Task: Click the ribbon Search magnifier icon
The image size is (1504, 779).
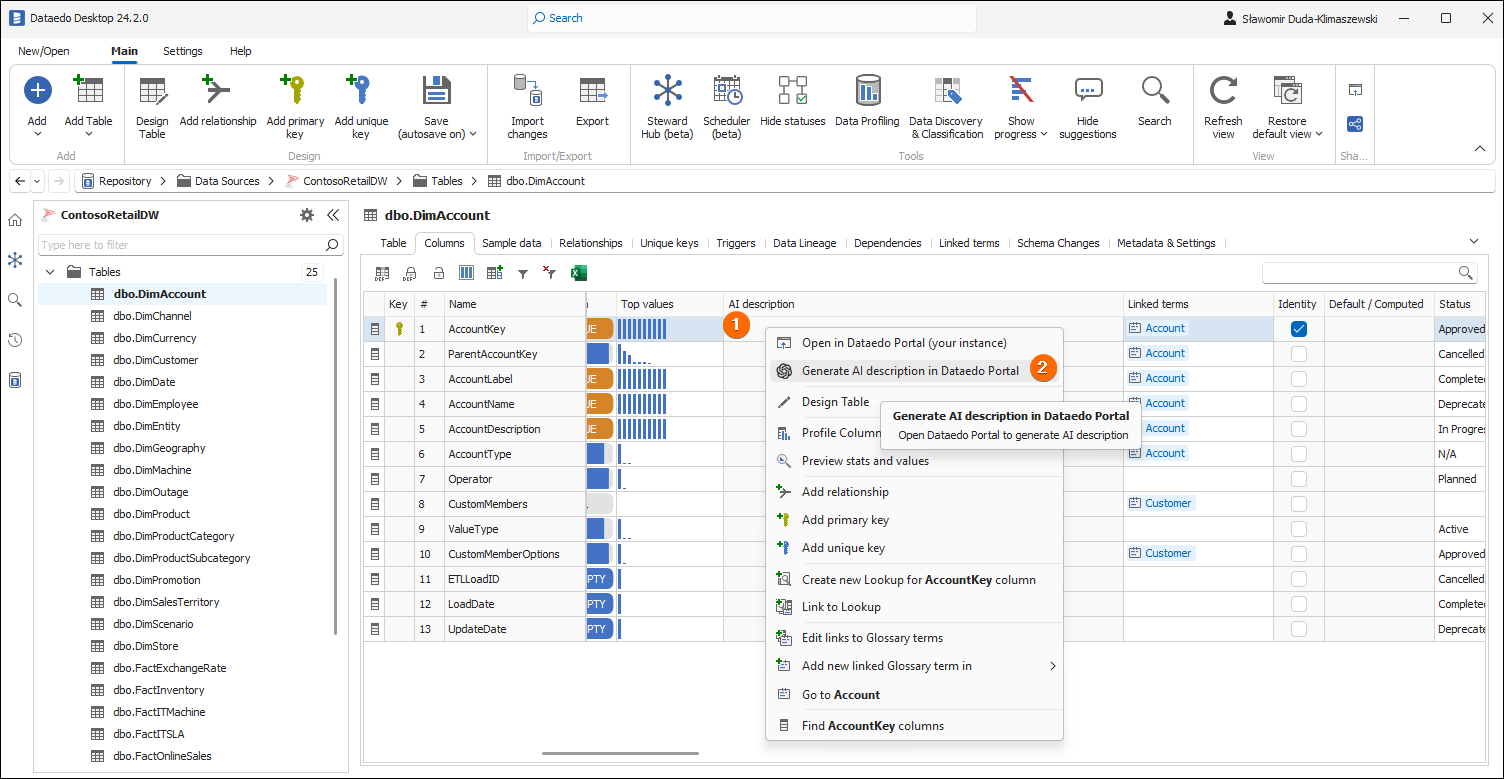Action: point(1155,91)
